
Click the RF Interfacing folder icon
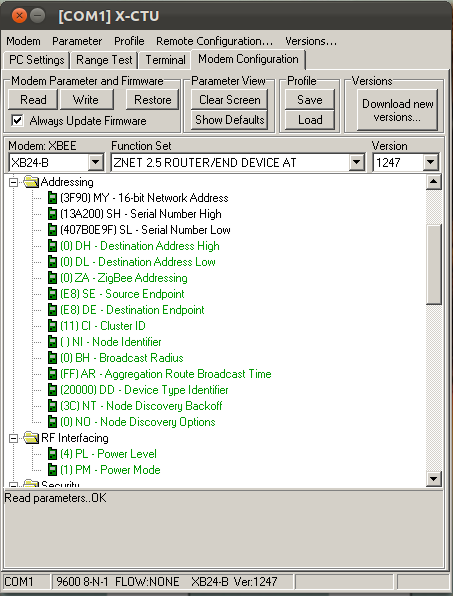[x=31, y=438]
